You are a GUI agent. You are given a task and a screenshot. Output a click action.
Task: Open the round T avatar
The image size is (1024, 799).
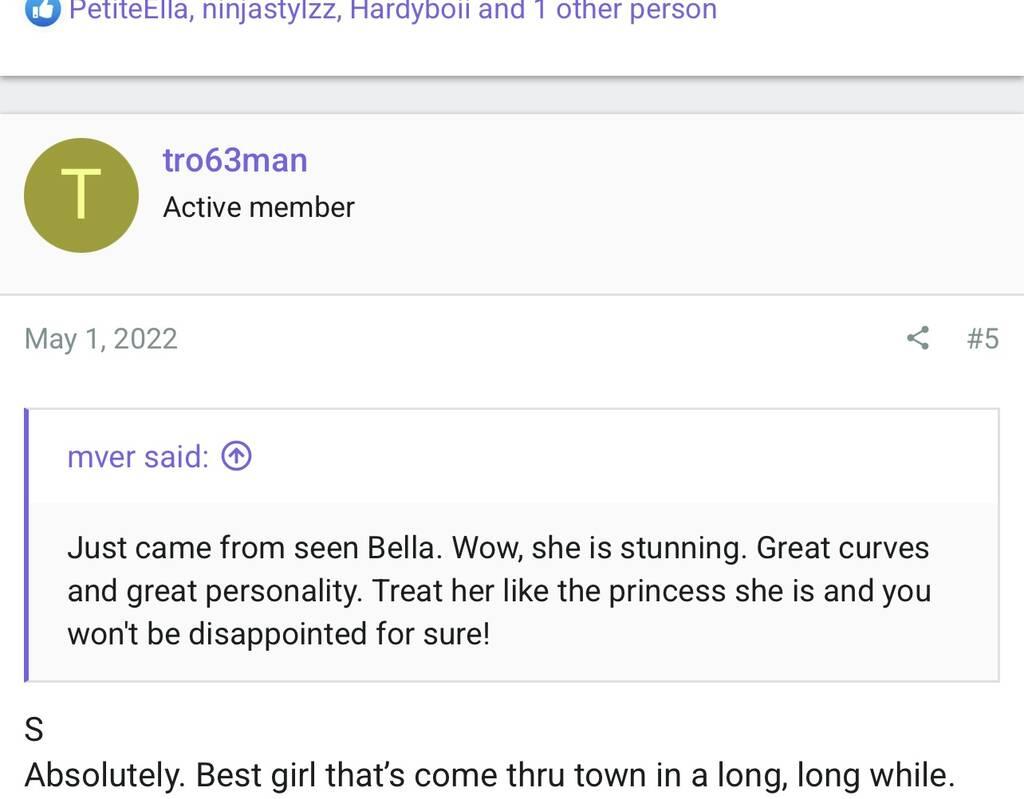click(81, 195)
